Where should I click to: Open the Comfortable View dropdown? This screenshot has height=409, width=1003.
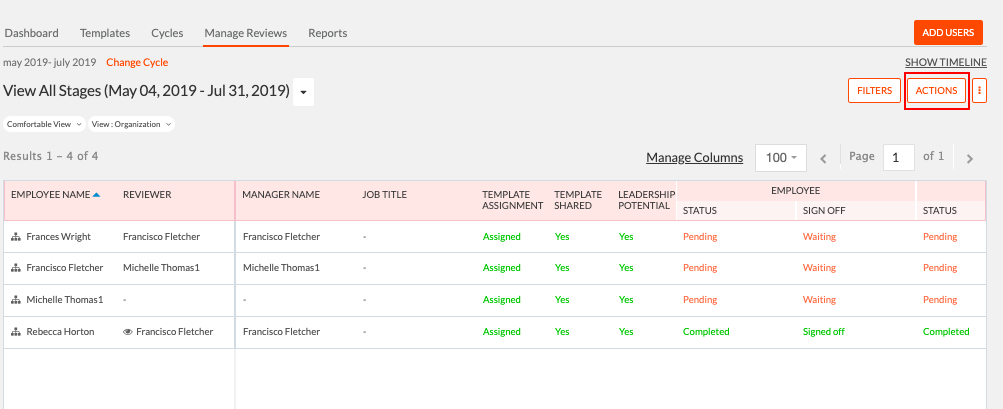[x=44, y=124]
